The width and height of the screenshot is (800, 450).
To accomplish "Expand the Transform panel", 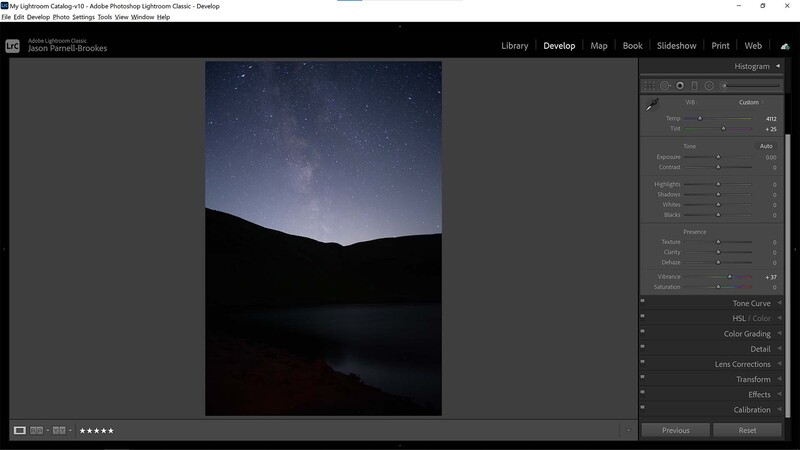I will (779, 379).
